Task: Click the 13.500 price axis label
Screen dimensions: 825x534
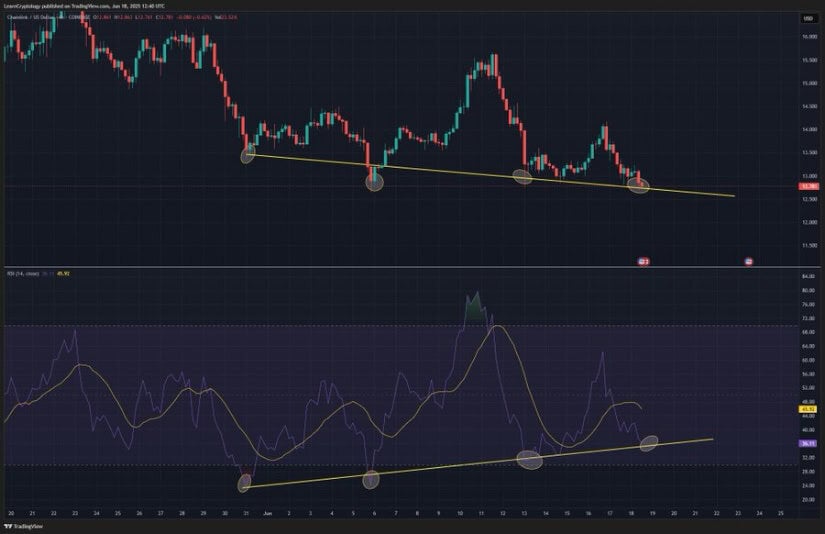Action: (810, 153)
